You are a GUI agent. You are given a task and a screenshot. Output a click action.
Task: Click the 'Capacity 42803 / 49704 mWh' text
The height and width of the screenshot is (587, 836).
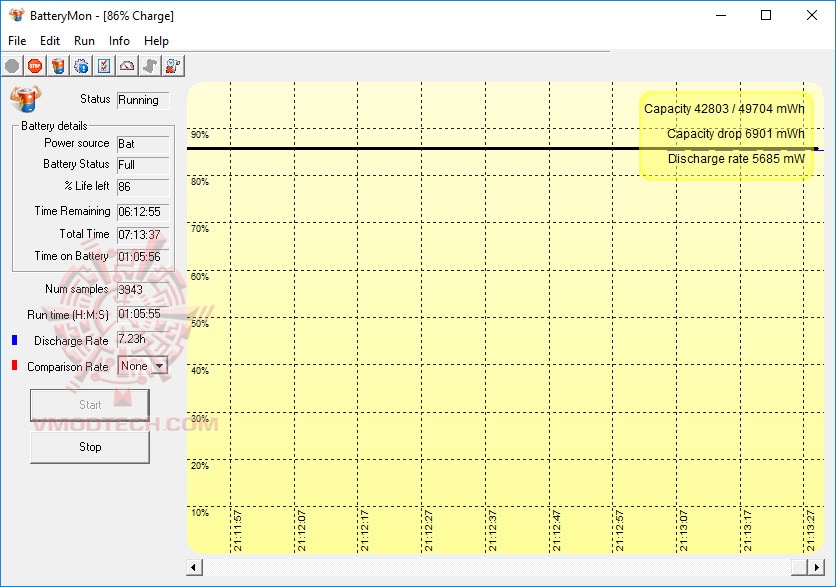point(724,109)
